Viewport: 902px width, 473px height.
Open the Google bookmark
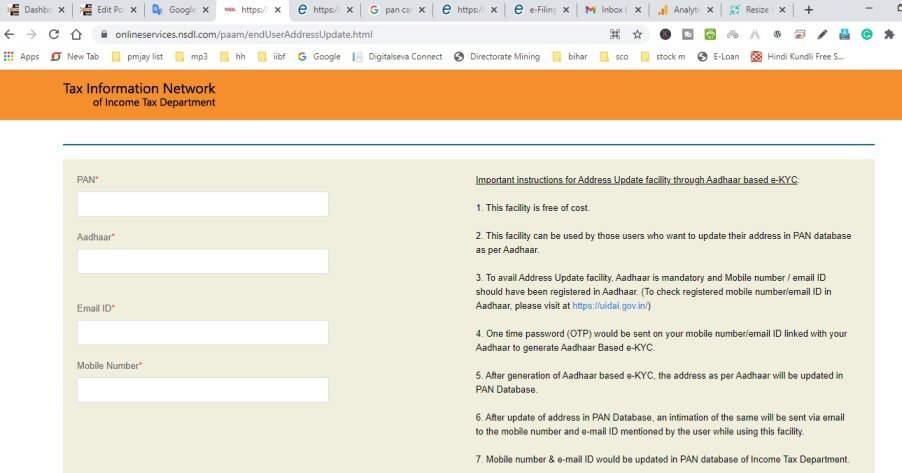point(319,56)
